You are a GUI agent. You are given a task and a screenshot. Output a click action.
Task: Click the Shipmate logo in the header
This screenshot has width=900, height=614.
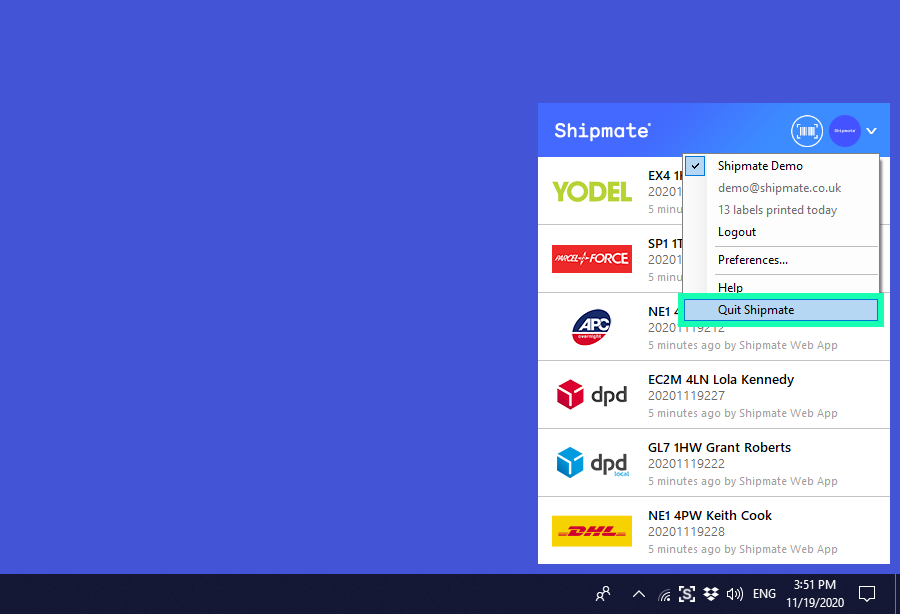click(x=602, y=131)
